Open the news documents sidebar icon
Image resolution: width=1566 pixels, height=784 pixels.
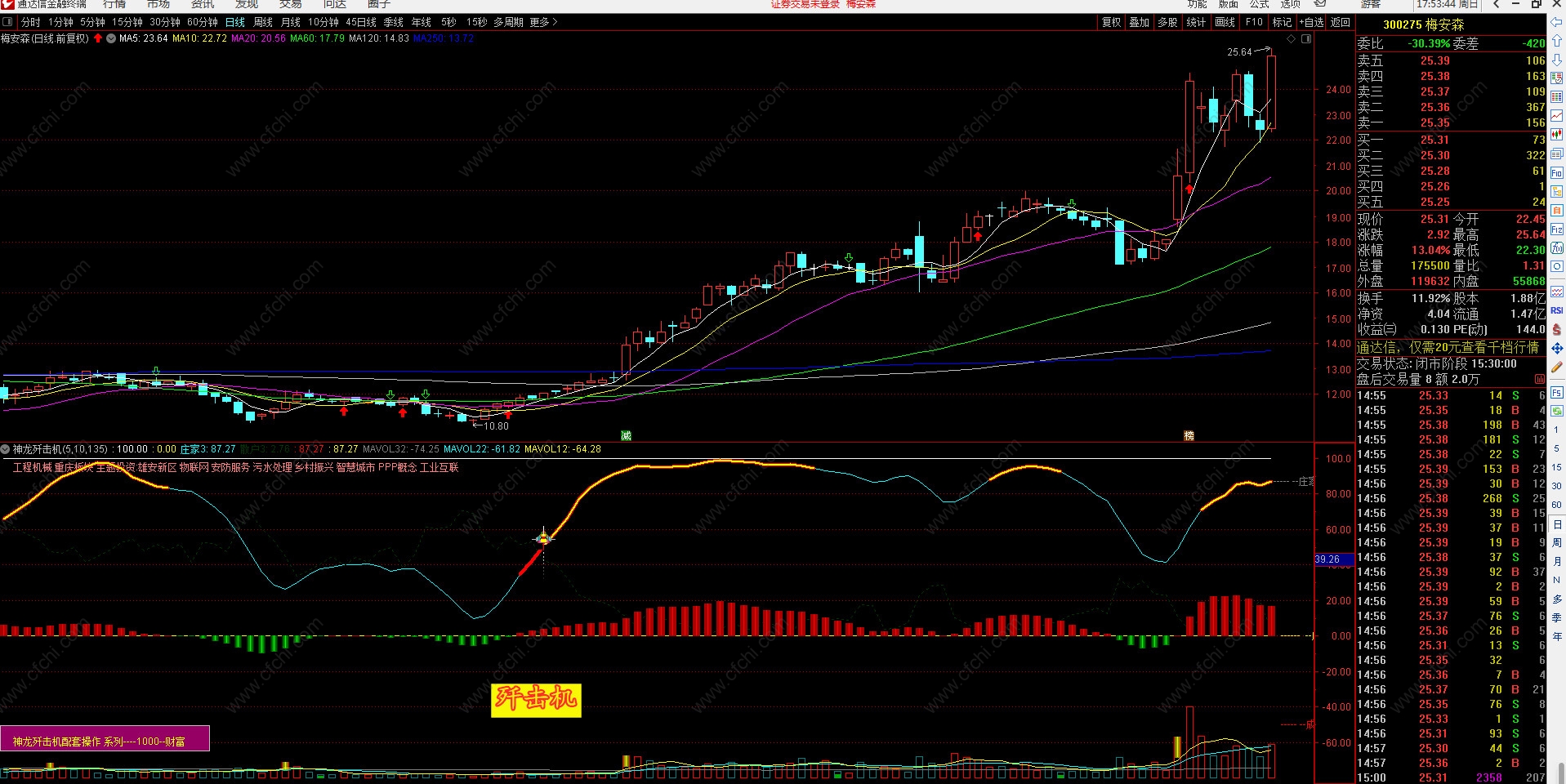pyautogui.click(x=1557, y=154)
